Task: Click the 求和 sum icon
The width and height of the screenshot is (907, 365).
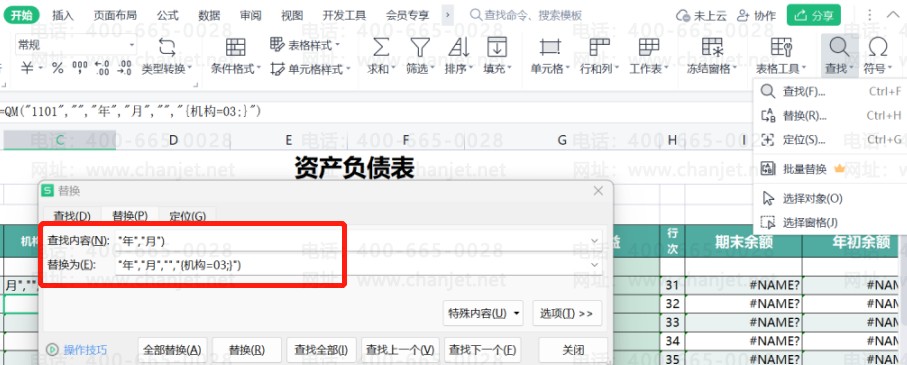Action: [x=381, y=47]
